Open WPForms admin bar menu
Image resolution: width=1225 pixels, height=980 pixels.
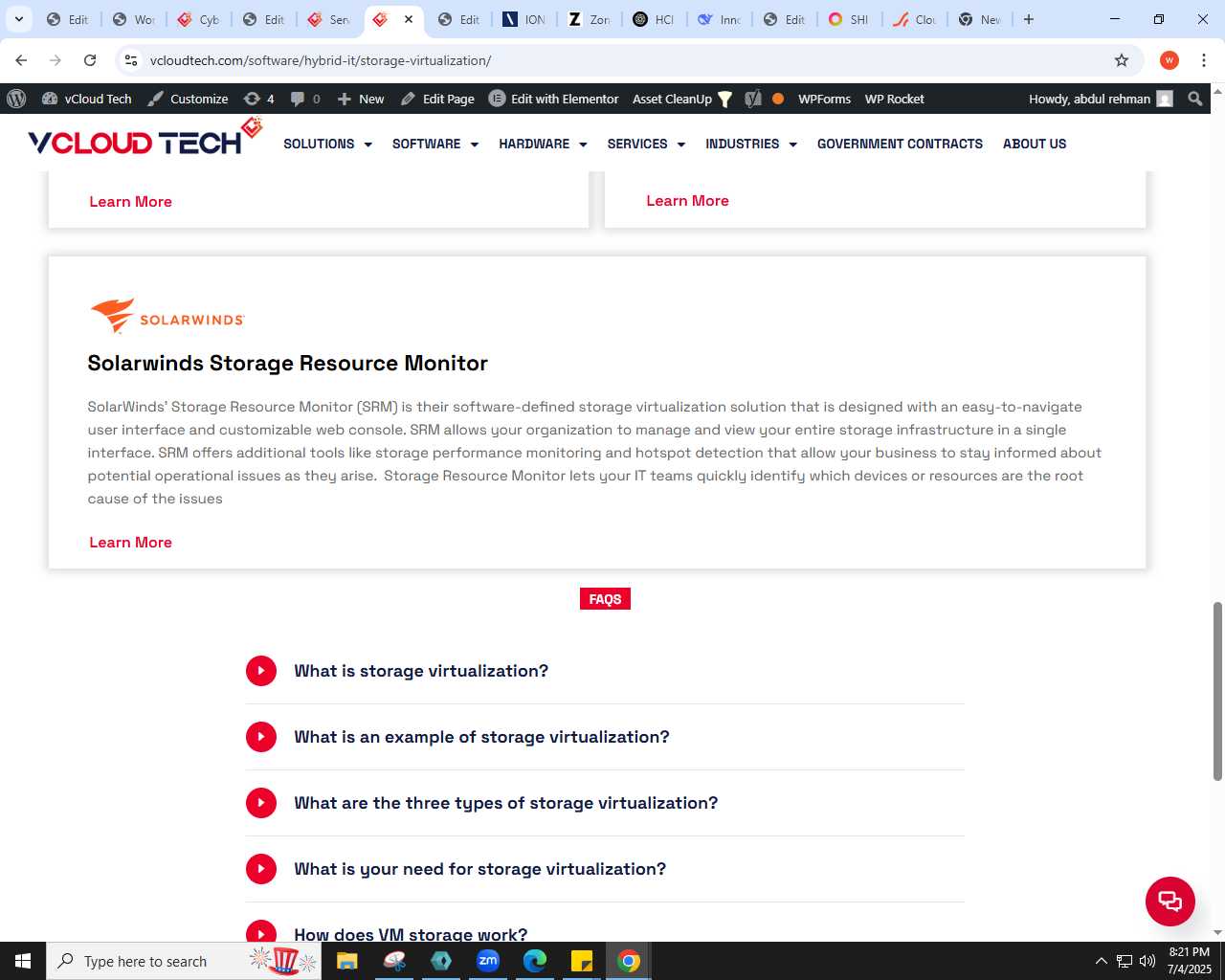pos(824,99)
